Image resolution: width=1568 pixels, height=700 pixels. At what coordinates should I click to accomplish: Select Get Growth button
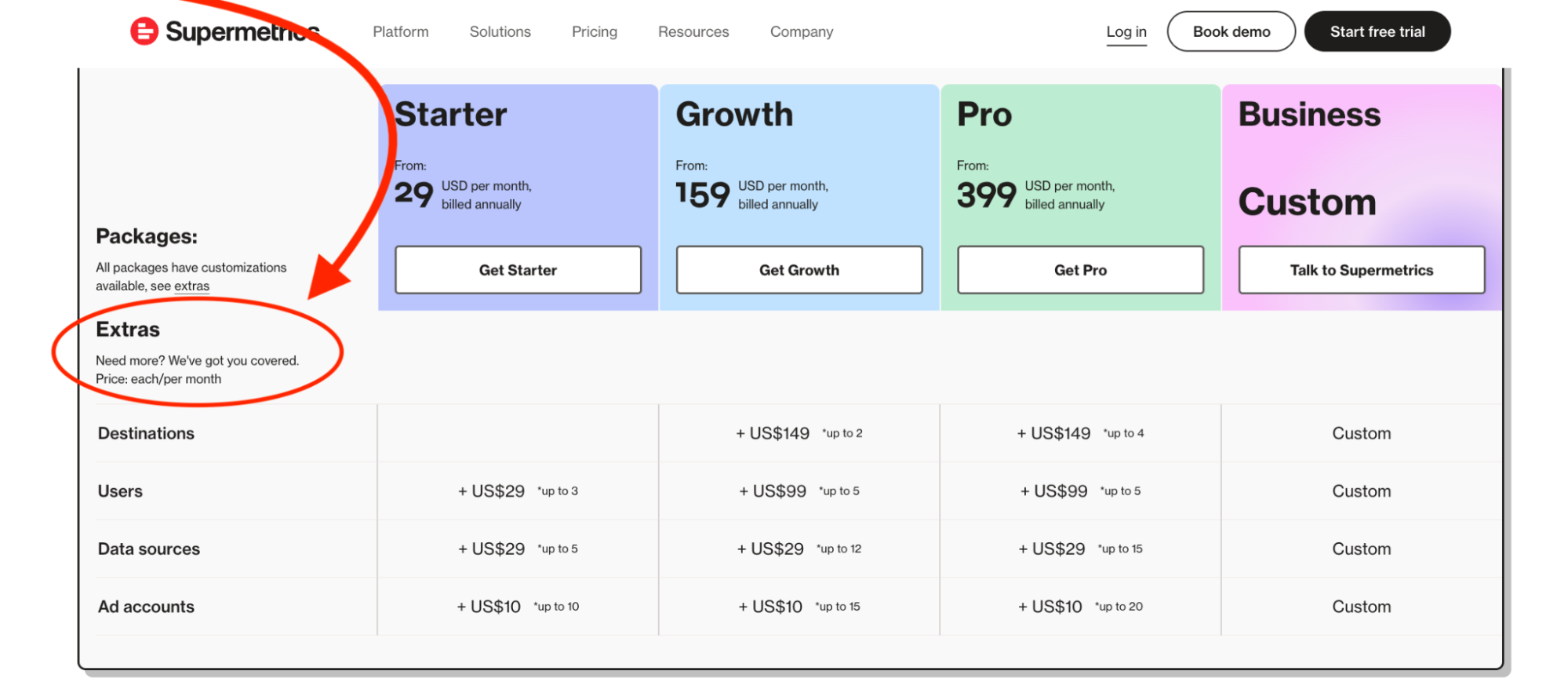point(799,269)
